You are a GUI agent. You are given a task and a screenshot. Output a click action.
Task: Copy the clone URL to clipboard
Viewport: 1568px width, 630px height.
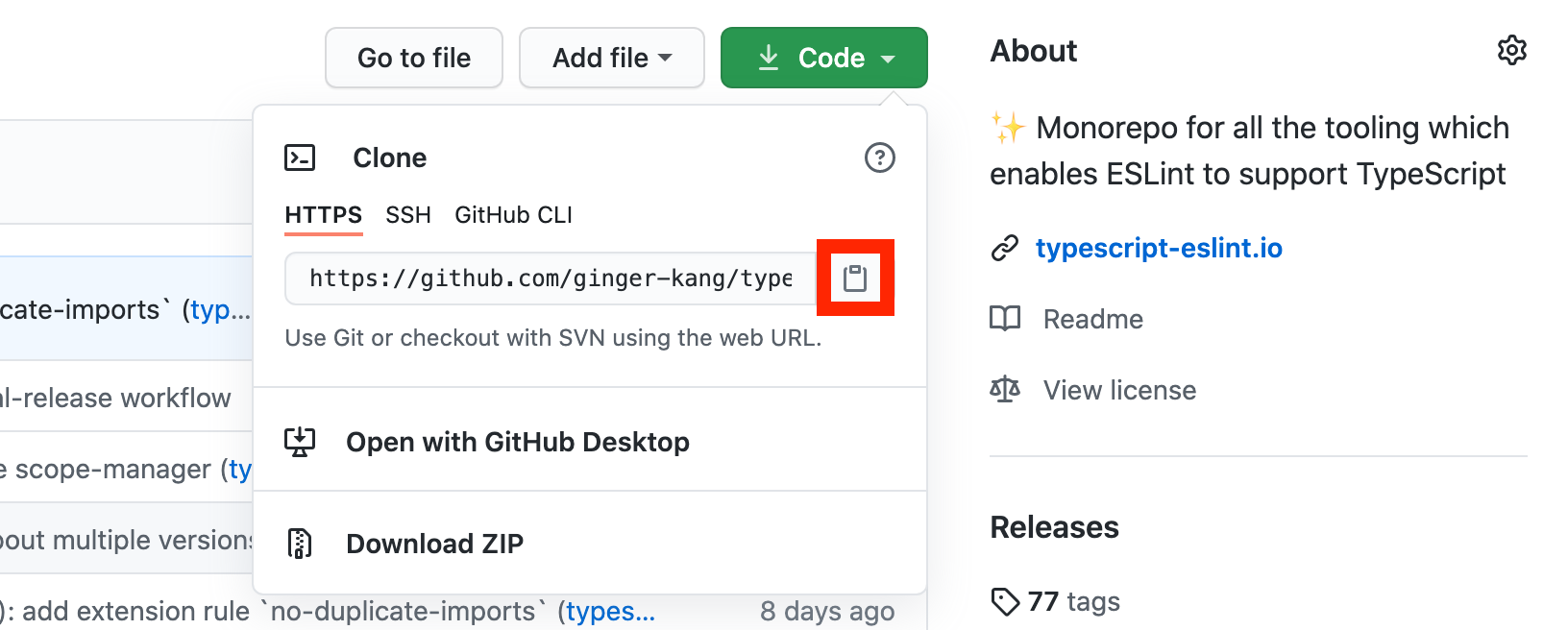tap(855, 279)
